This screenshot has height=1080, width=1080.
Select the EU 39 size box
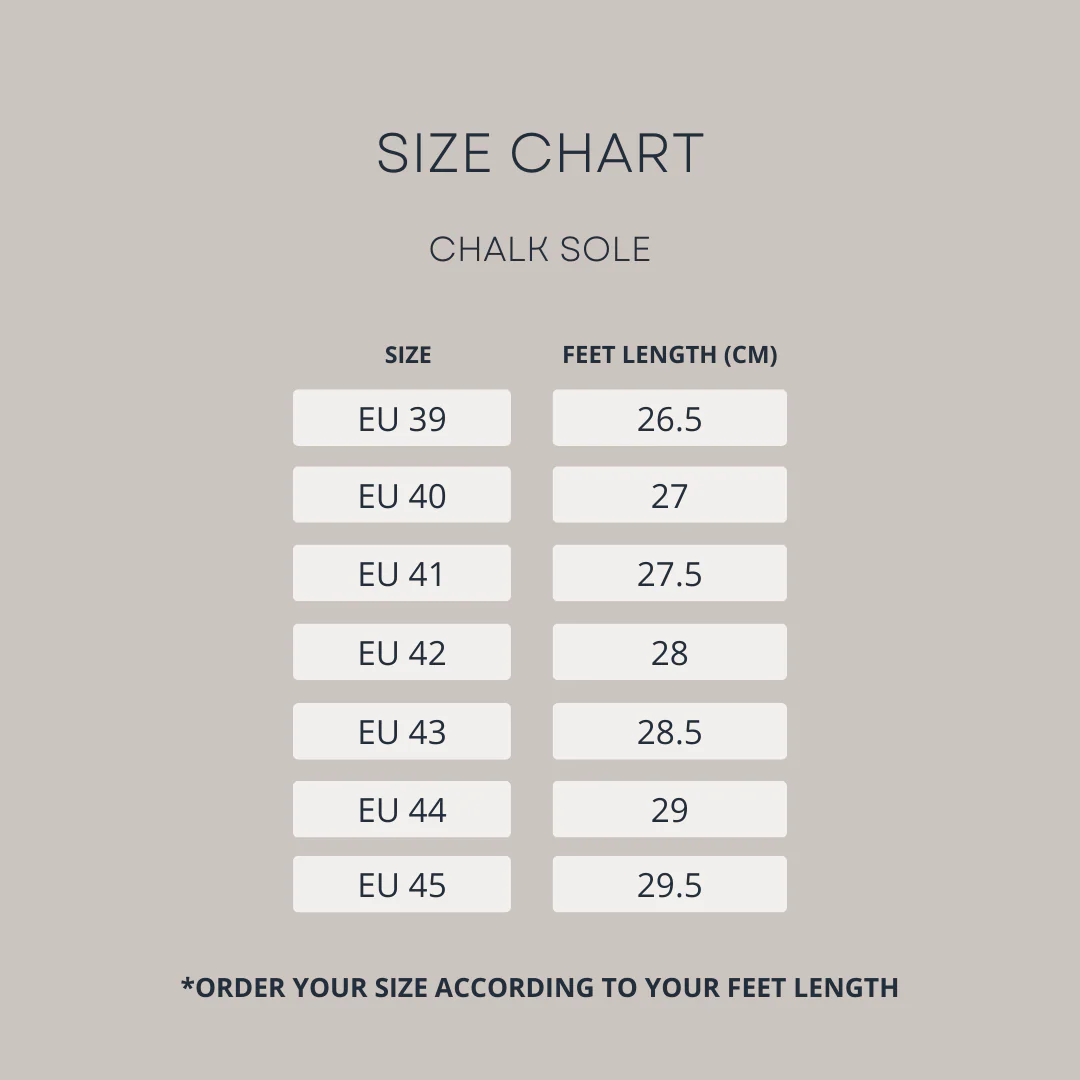point(402,417)
